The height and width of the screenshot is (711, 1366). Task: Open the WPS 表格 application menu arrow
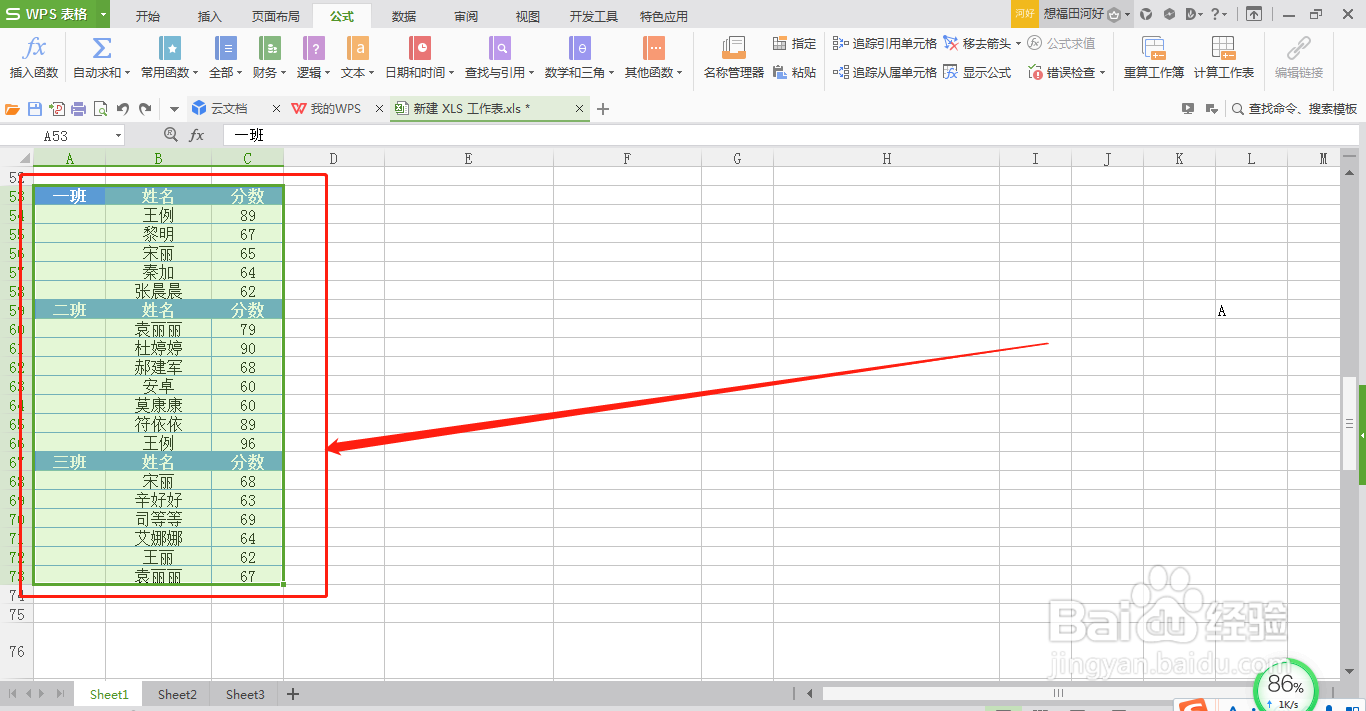pyautogui.click(x=103, y=14)
